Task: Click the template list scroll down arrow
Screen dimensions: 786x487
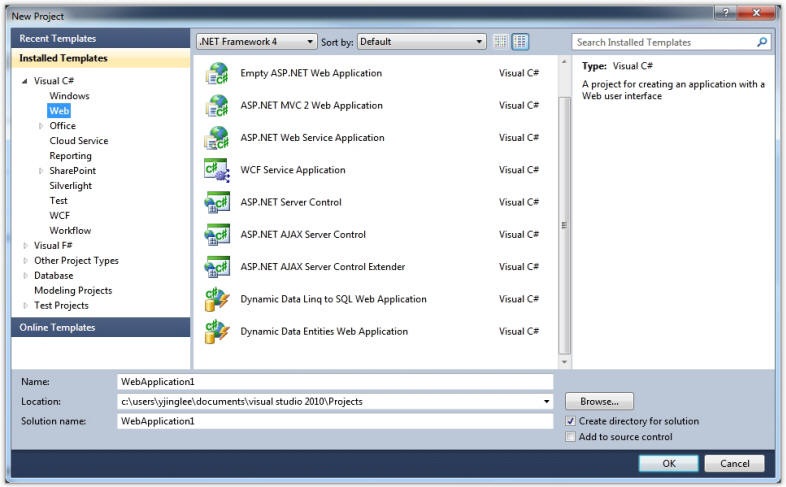Action: (x=564, y=362)
